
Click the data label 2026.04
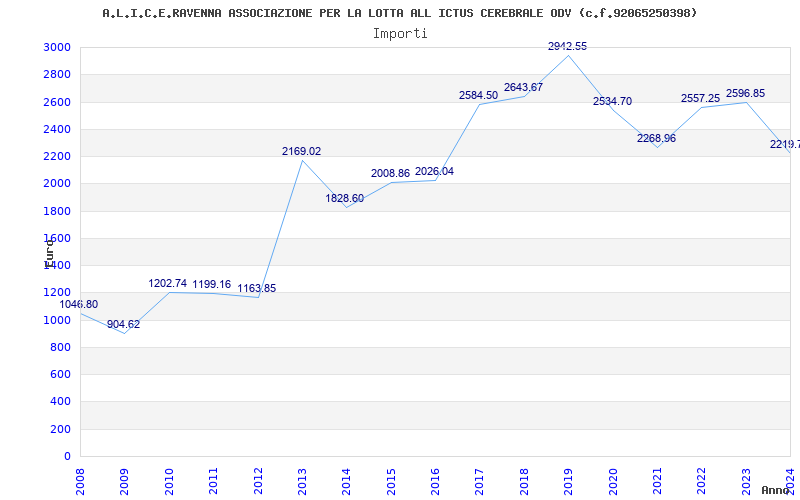[x=434, y=171]
